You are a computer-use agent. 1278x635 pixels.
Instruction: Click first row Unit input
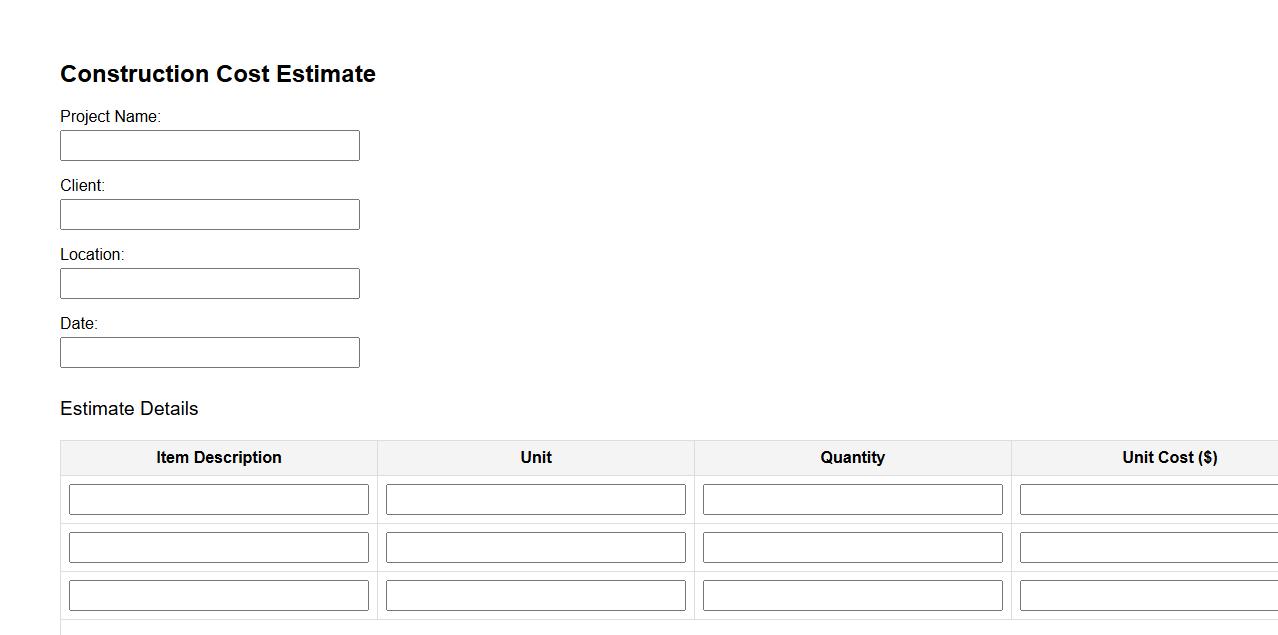[x=536, y=499]
